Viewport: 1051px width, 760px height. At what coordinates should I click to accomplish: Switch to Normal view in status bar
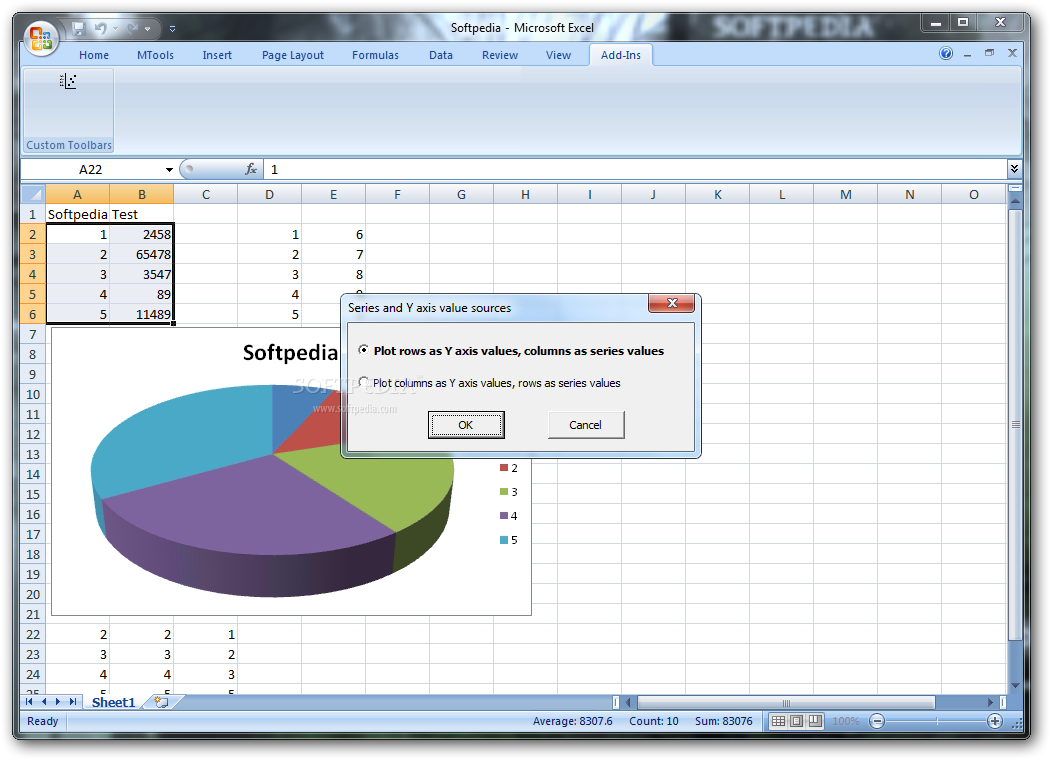pyautogui.click(x=778, y=721)
